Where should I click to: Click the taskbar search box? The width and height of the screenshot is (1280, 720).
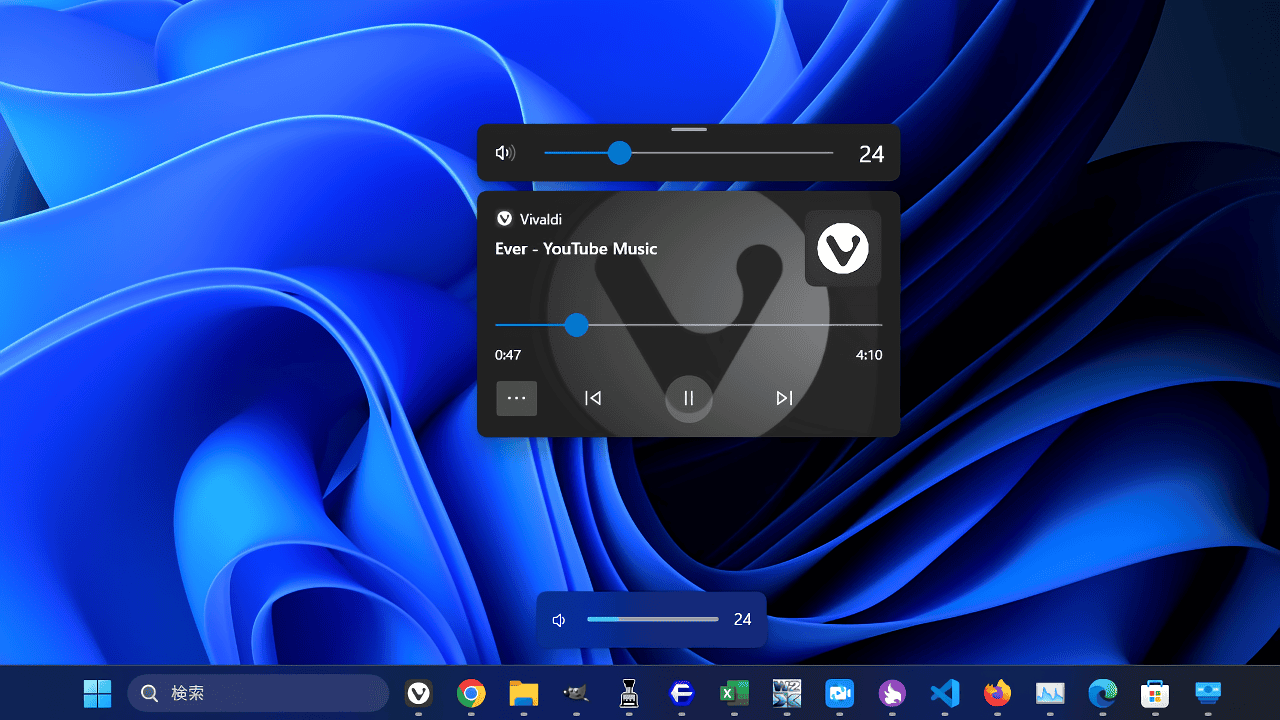click(258, 693)
